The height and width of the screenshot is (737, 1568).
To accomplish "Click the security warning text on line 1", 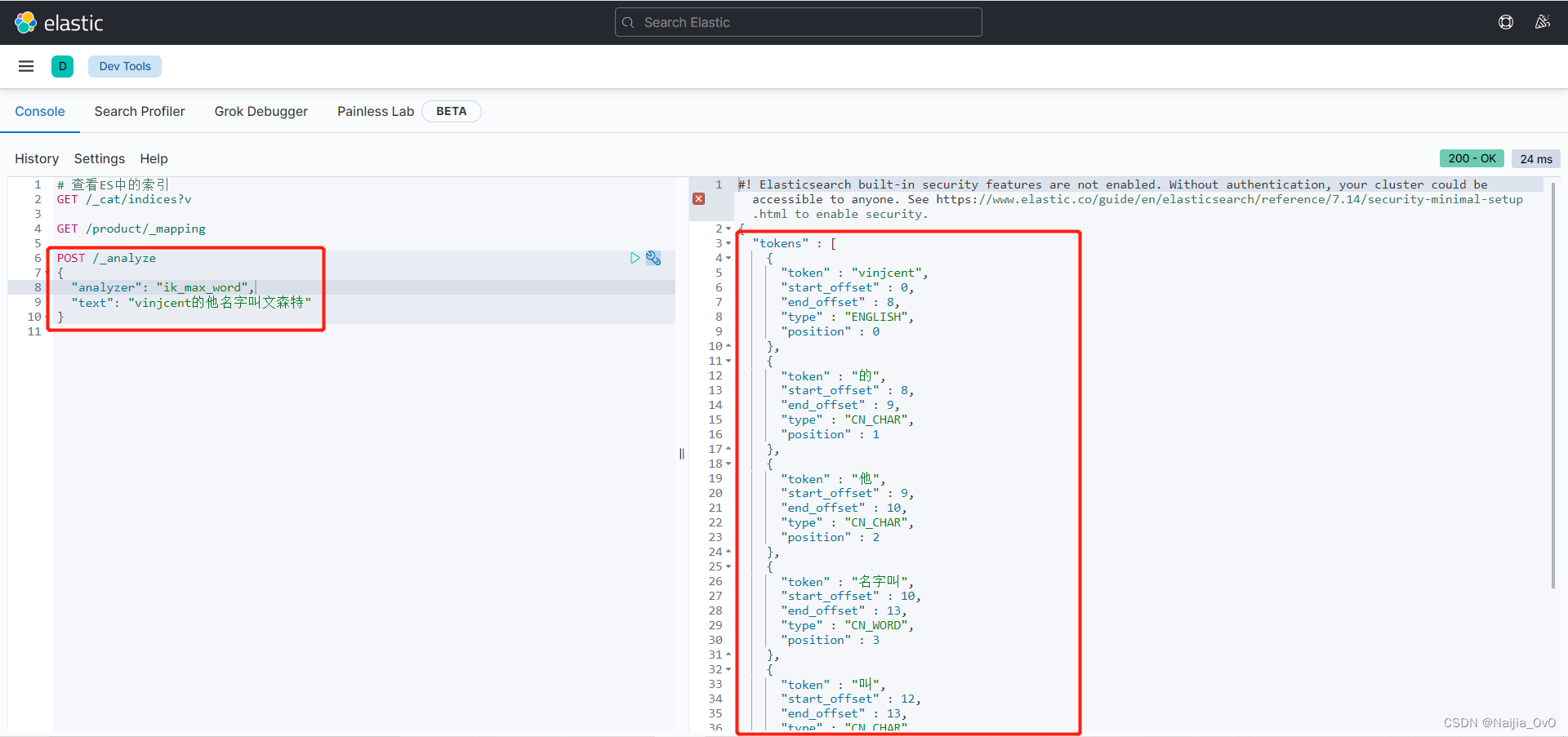I will click(x=1130, y=199).
